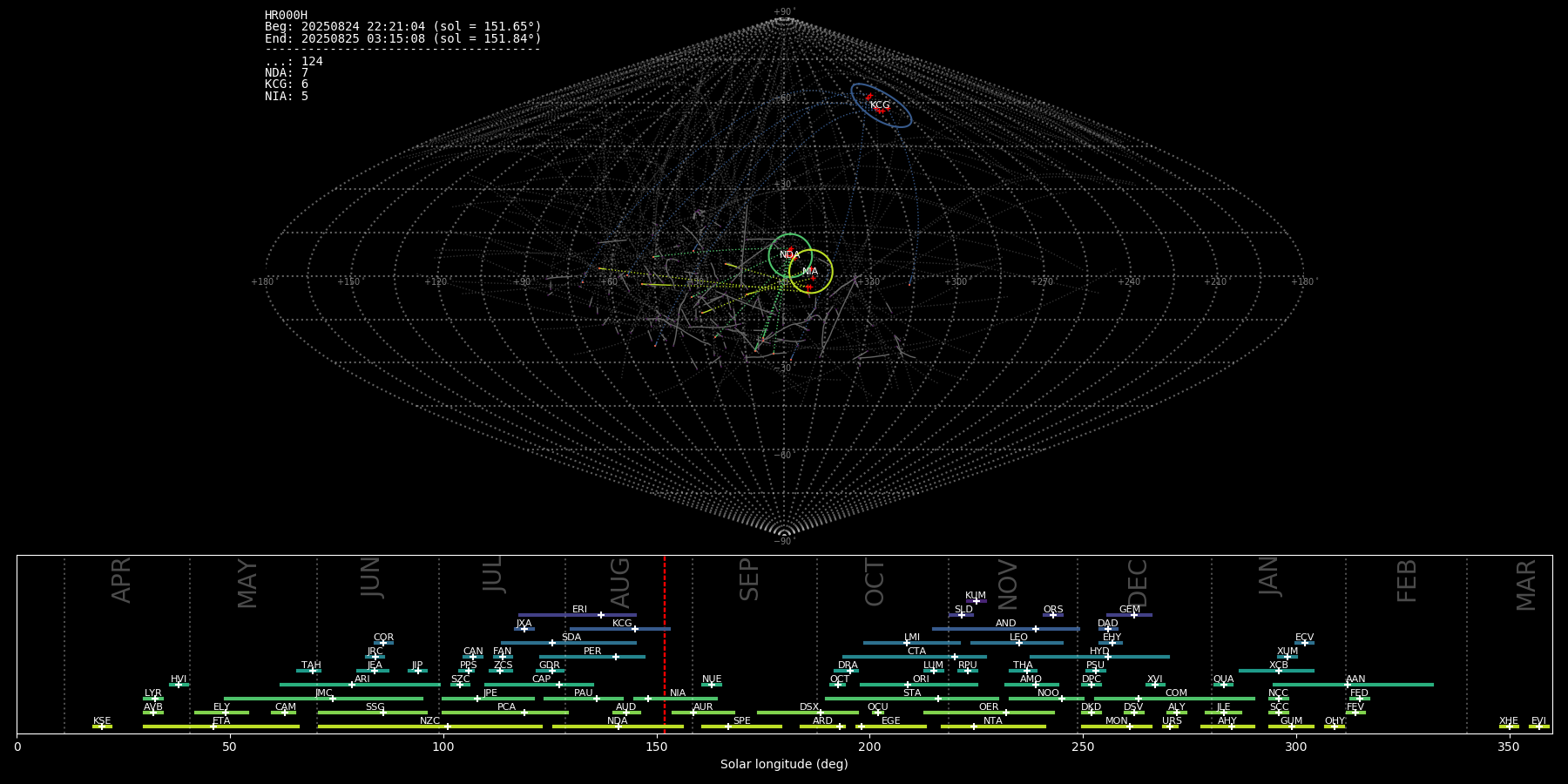Click the DRA shower label
This screenshot has width=1568, height=784.
click(x=848, y=666)
